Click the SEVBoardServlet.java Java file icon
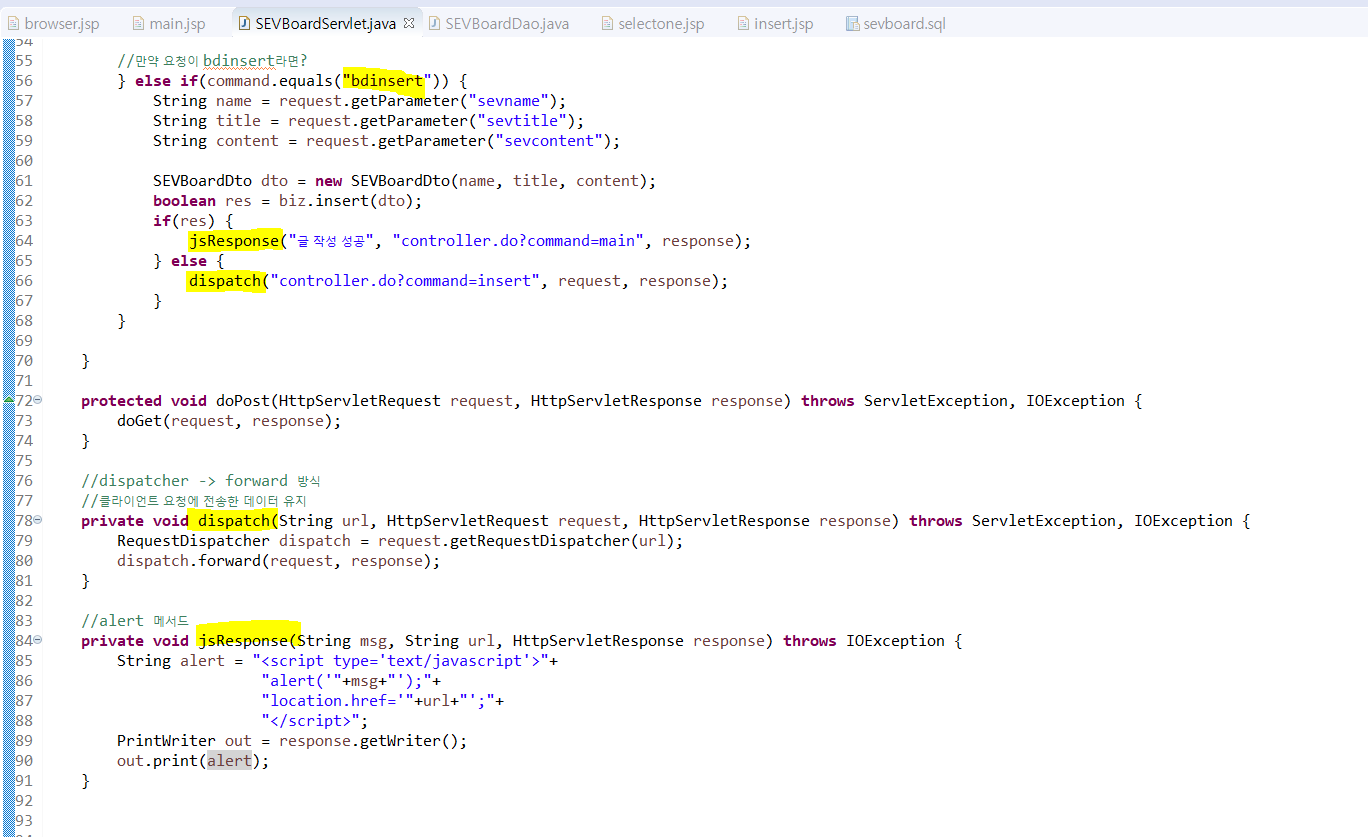Viewport: 1368px width, 837px height. click(244, 23)
